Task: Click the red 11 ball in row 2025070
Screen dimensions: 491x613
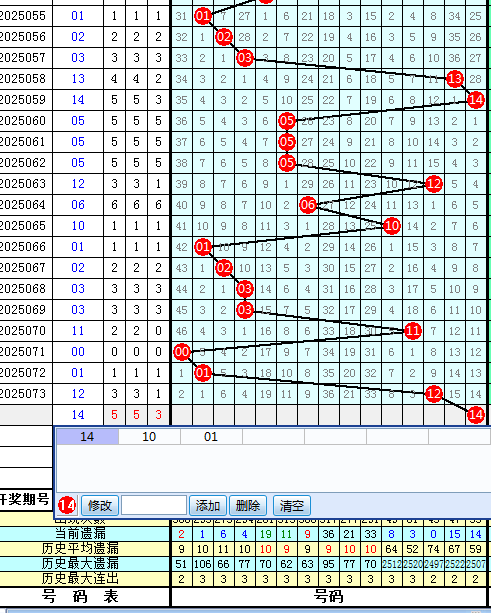Action: pyautogui.click(x=413, y=331)
